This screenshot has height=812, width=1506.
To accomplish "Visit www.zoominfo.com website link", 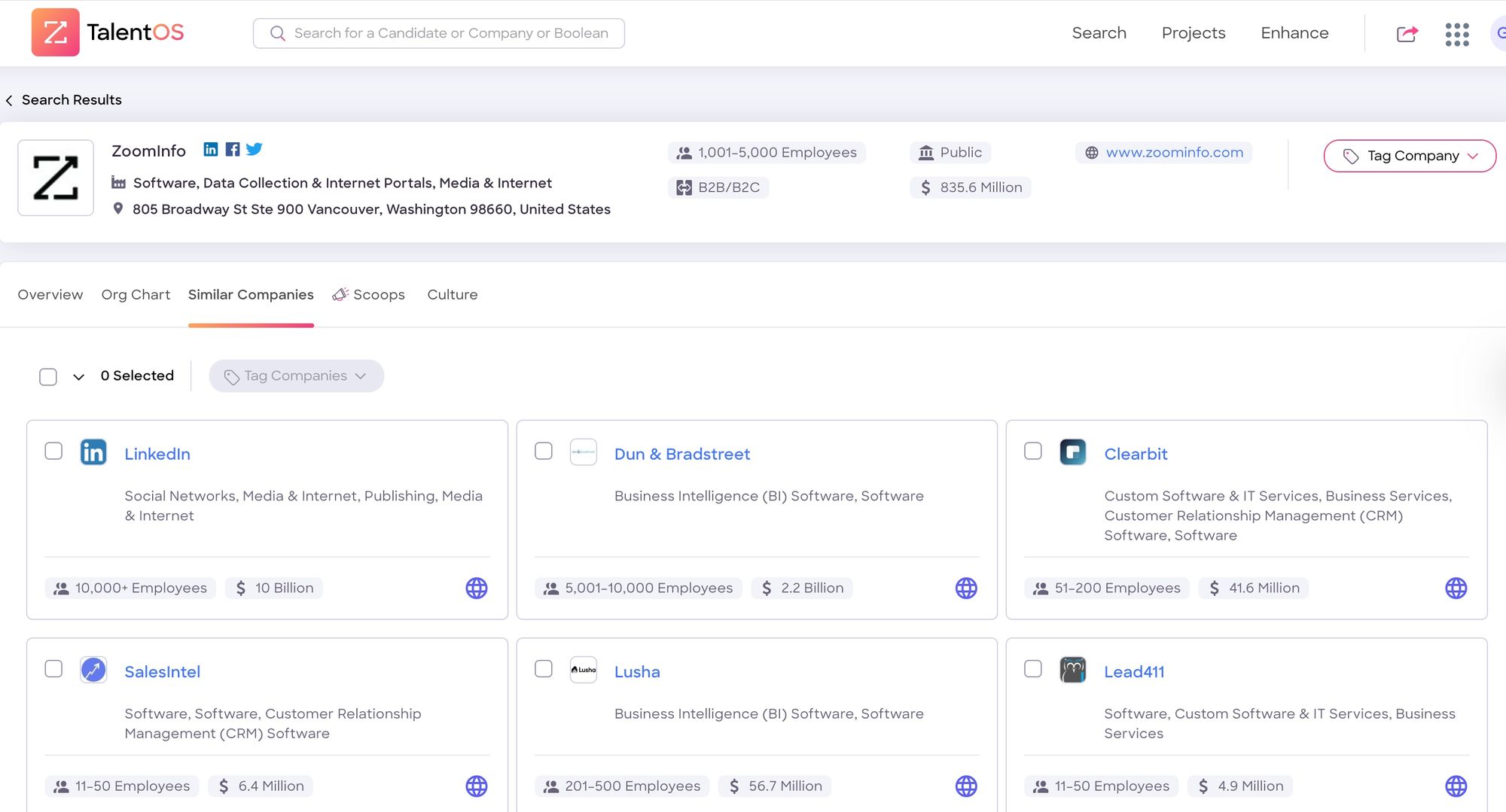I will point(1174,153).
